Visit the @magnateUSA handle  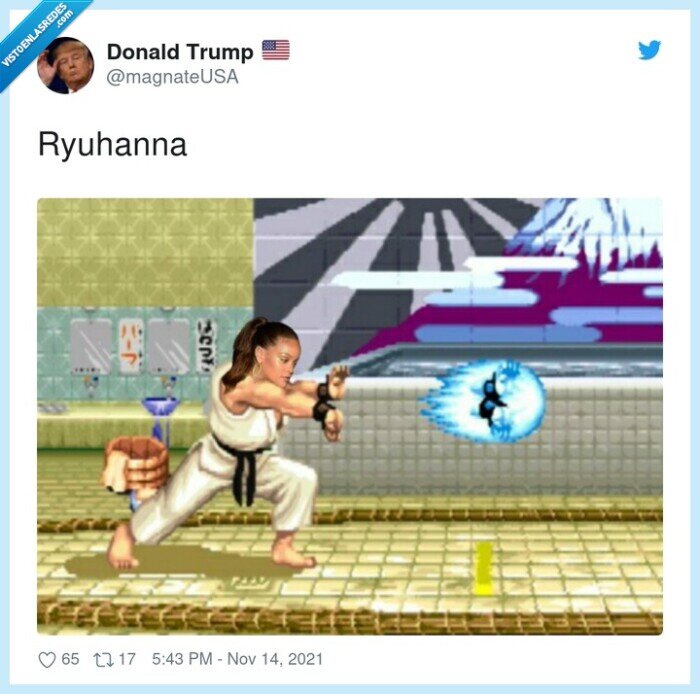pyautogui.click(x=172, y=77)
